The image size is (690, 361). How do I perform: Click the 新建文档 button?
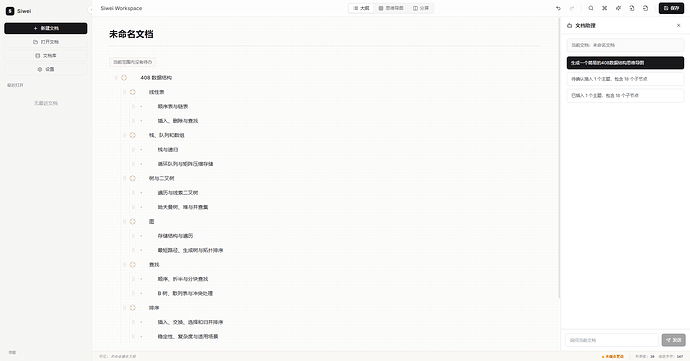[x=46, y=28]
